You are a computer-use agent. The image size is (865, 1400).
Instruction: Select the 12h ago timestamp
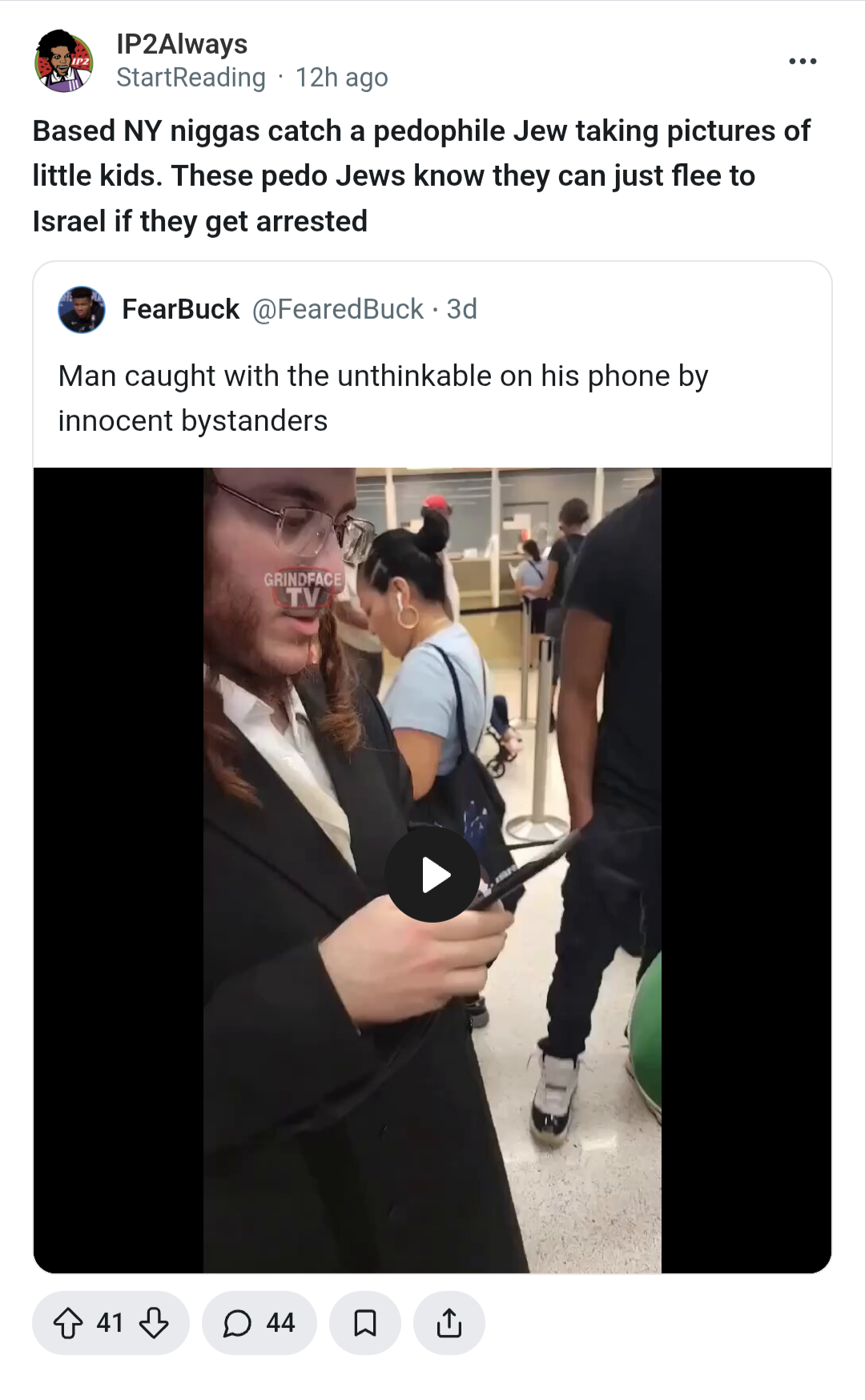[342, 78]
